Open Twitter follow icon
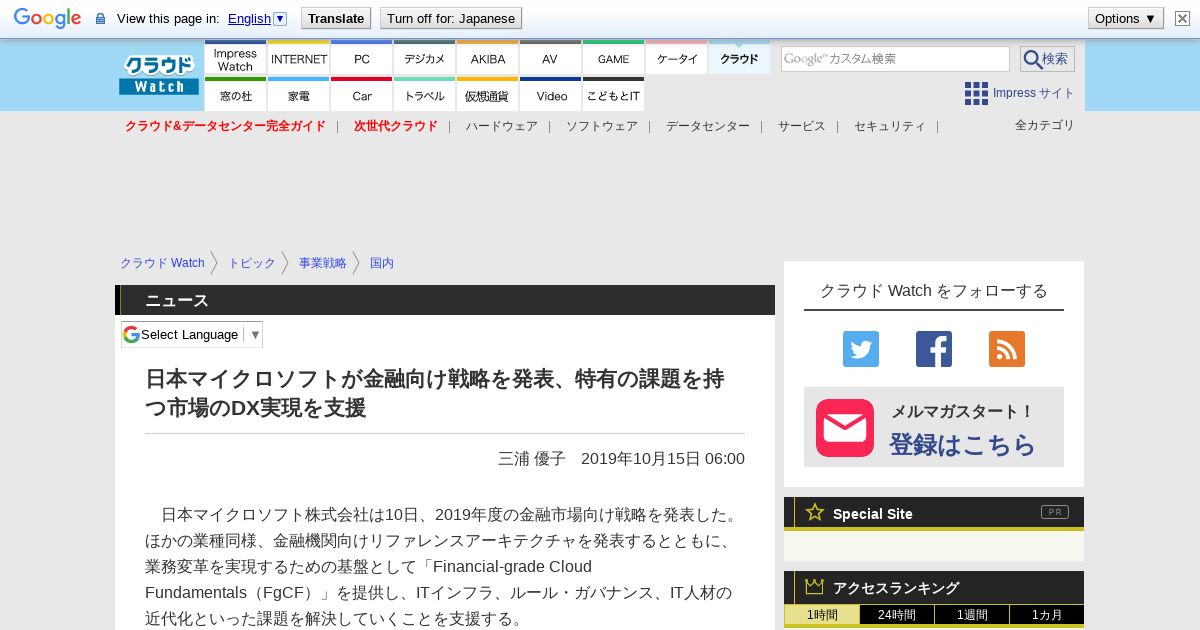Viewport: 1200px width, 630px height. [x=861, y=349]
